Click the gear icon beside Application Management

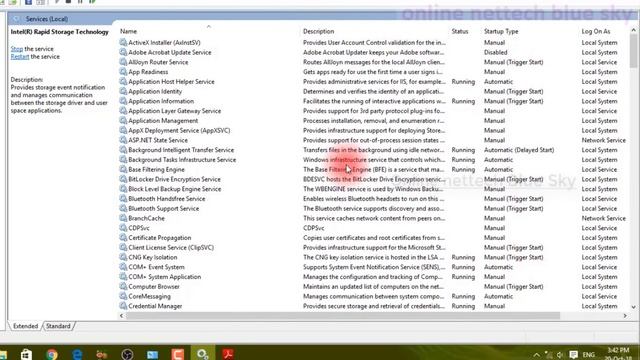coord(123,121)
